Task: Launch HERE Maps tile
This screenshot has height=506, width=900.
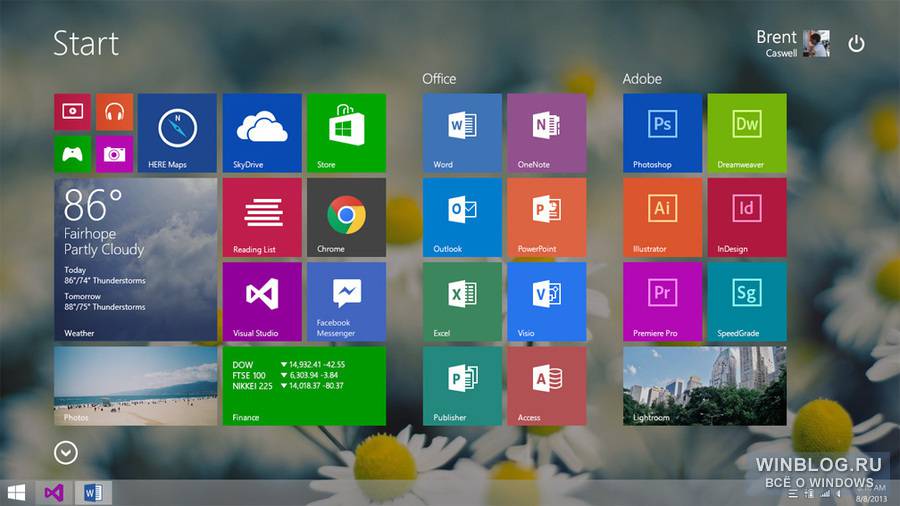Action: [x=177, y=133]
